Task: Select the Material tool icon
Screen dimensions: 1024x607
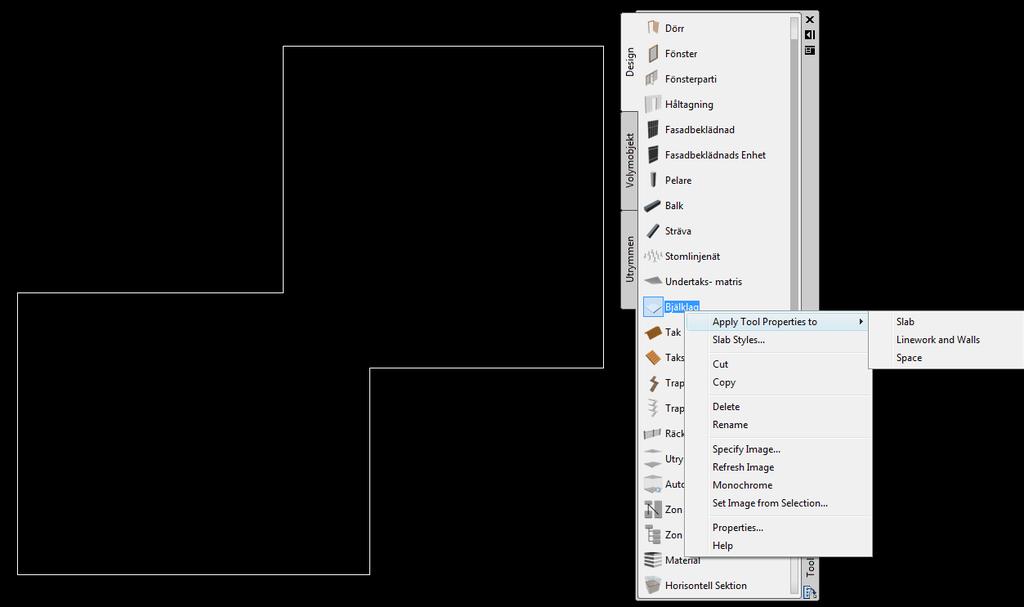Action: coord(652,560)
